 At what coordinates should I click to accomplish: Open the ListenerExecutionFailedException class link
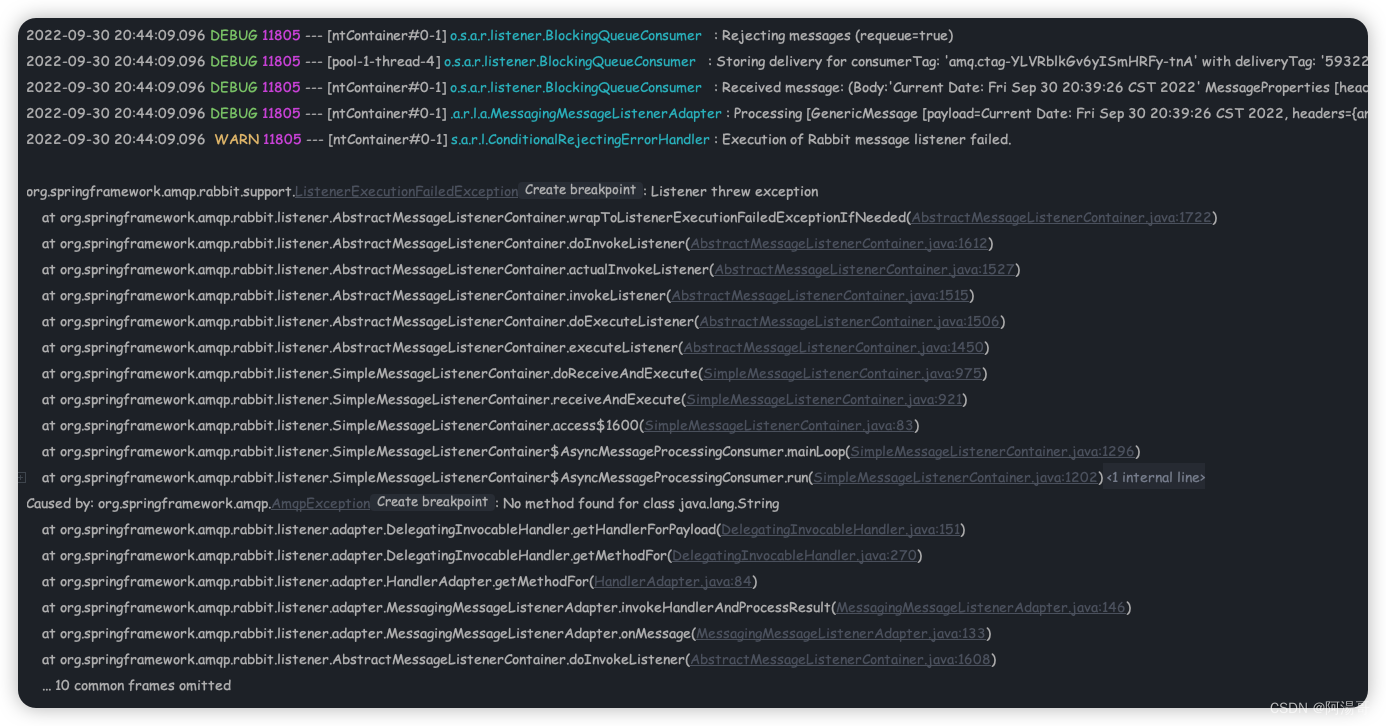[406, 191]
